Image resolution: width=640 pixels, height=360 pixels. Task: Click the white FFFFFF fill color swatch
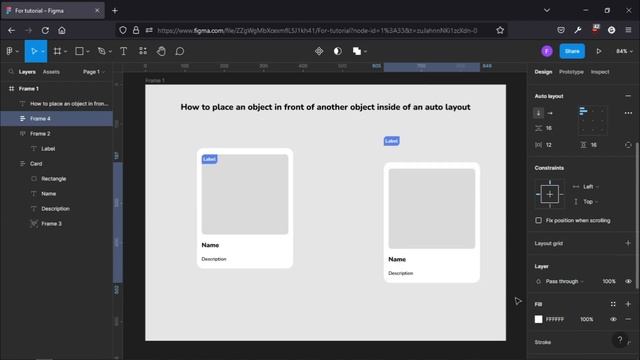(538, 319)
